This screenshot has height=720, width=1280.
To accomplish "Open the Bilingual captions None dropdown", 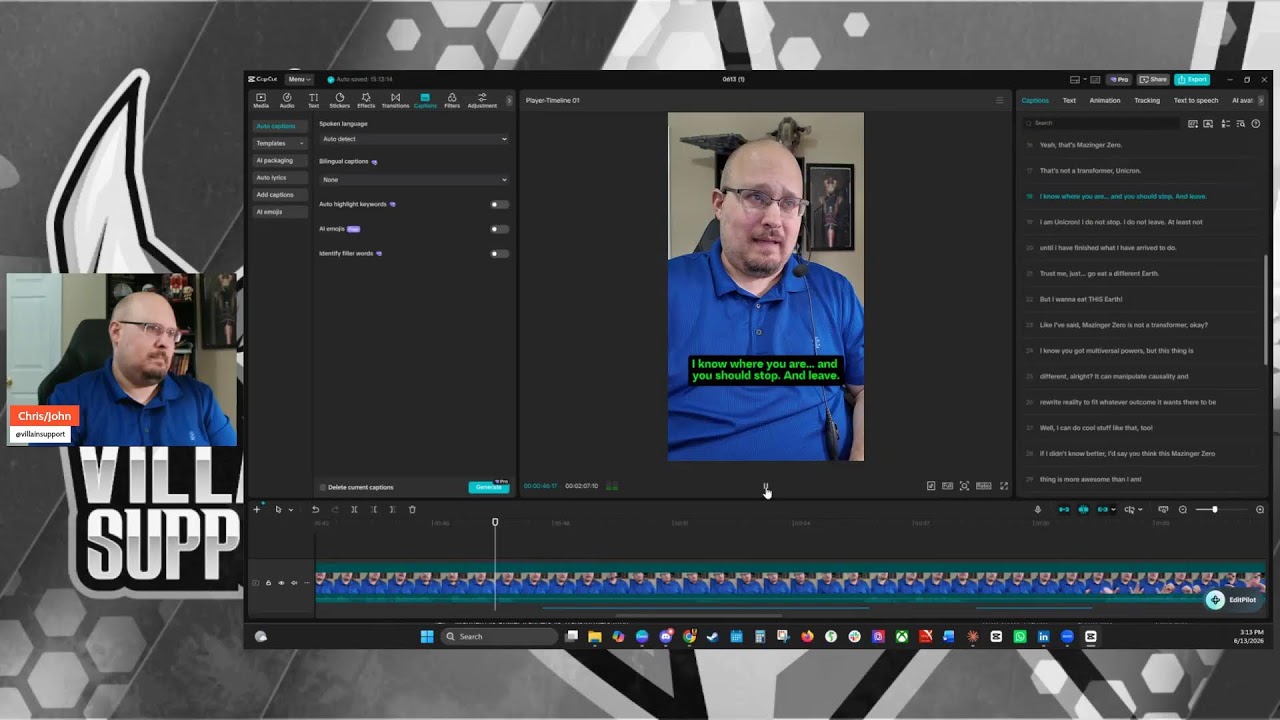I will tap(414, 180).
